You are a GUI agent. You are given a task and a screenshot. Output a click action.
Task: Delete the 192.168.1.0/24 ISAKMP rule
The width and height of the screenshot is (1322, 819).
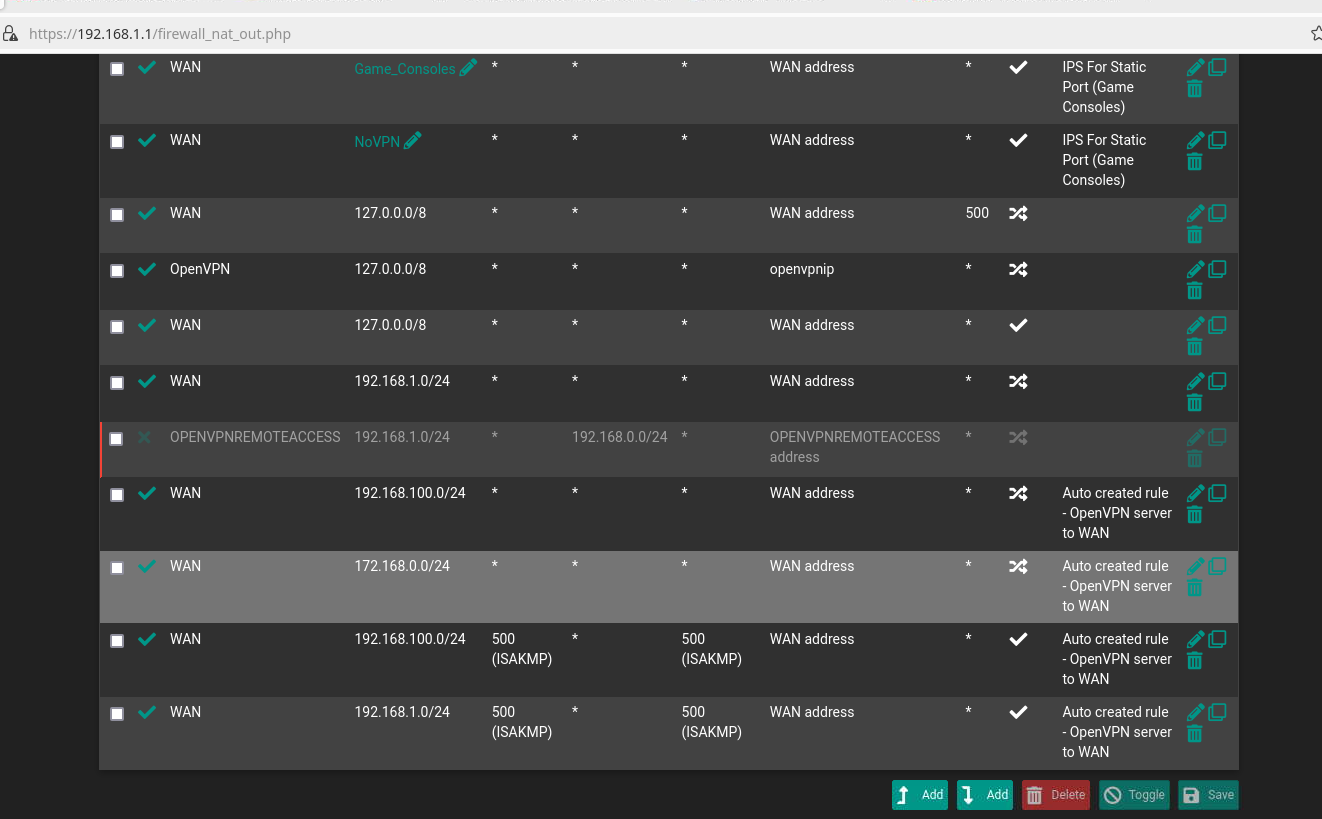pyautogui.click(x=1194, y=734)
